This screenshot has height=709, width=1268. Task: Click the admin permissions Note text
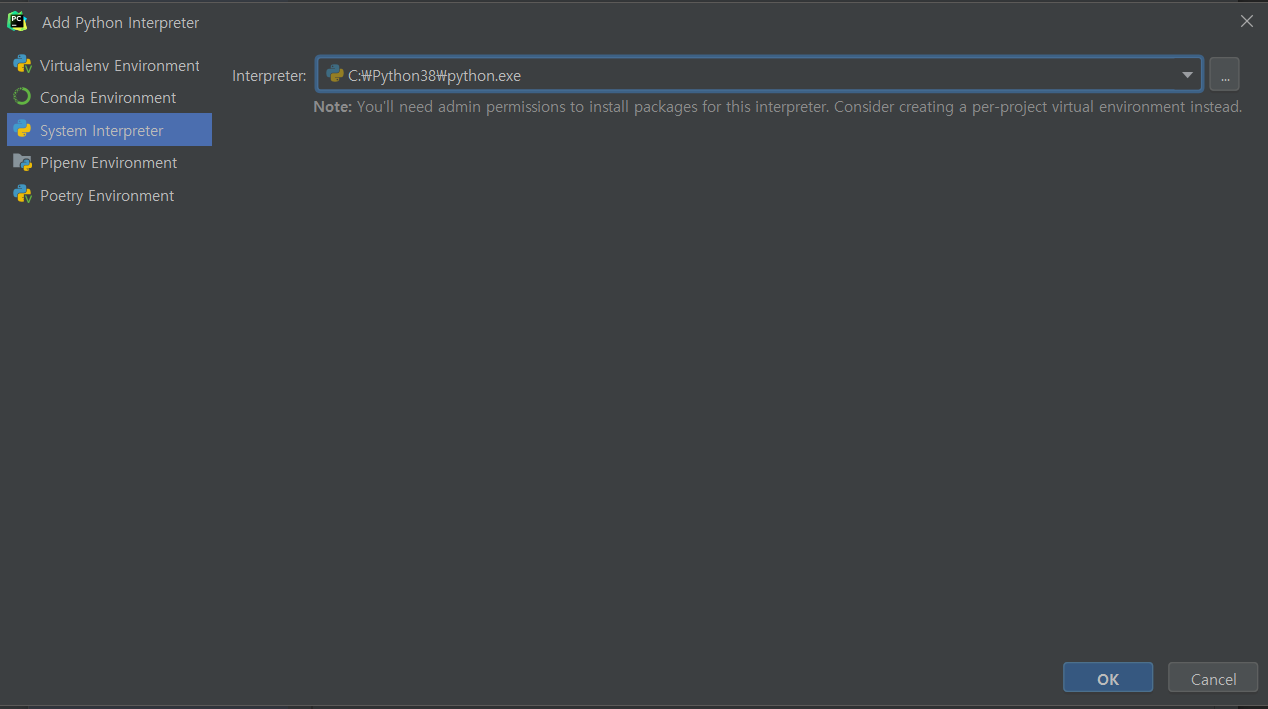778,106
